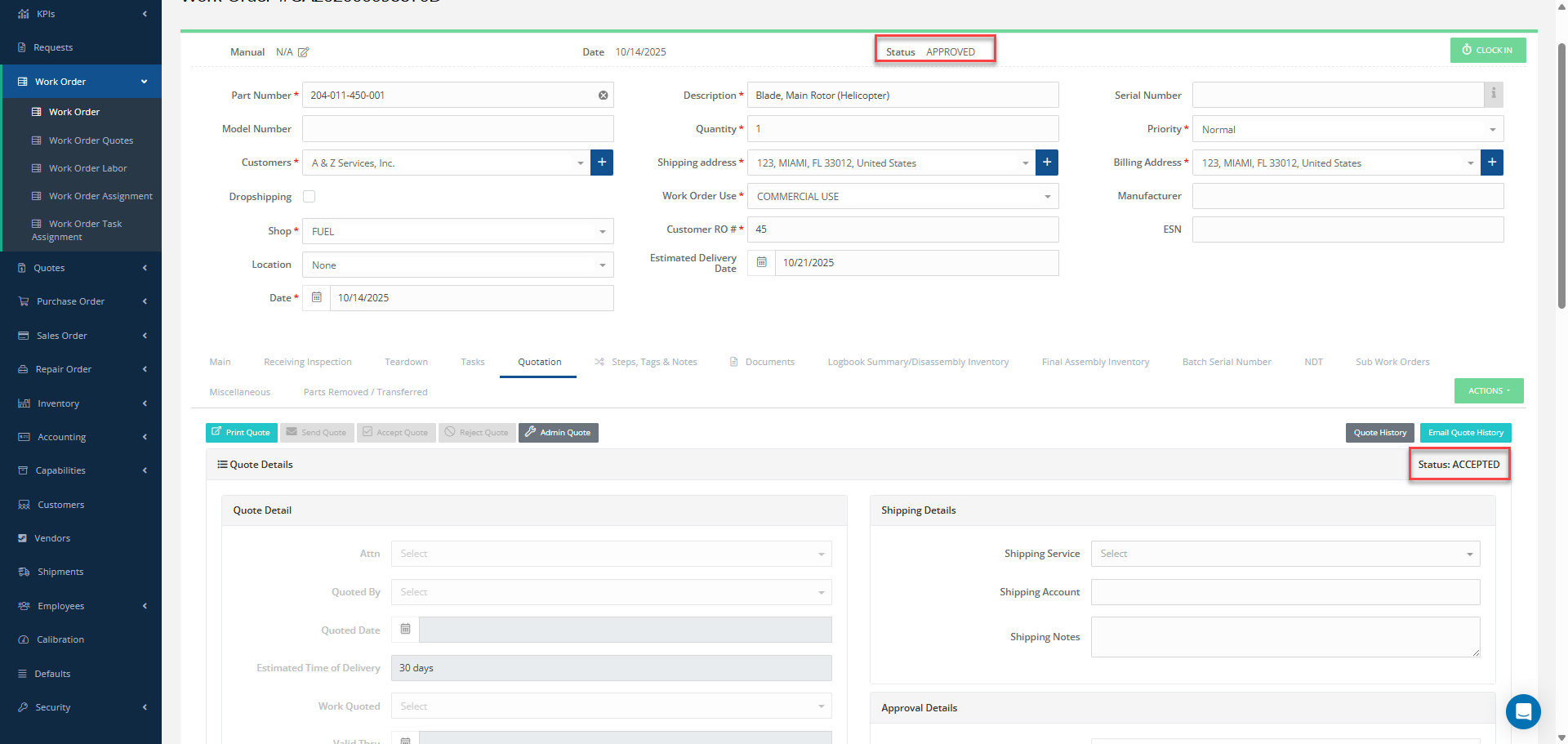Viewport: 1568px width, 744px height.
Task: Open the Work Order Use dropdown
Action: [x=902, y=196]
